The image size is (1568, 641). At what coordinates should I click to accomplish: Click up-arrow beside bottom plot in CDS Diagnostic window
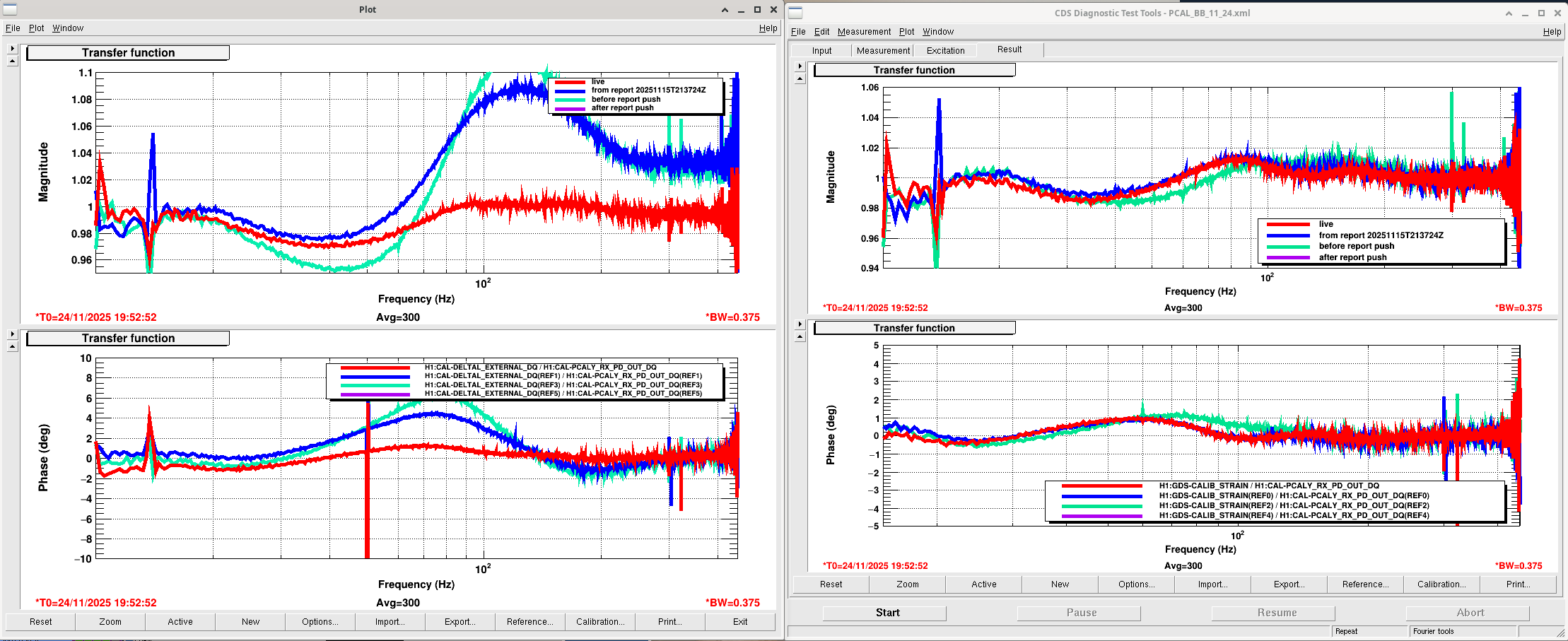[x=800, y=336]
